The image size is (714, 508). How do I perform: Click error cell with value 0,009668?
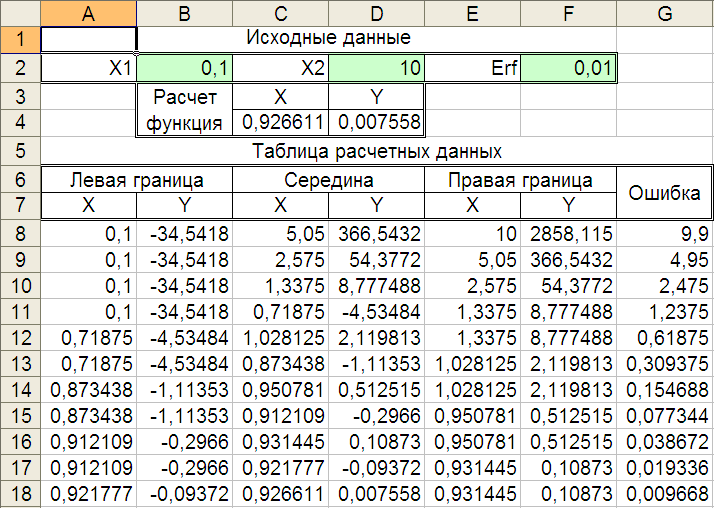(665, 493)
